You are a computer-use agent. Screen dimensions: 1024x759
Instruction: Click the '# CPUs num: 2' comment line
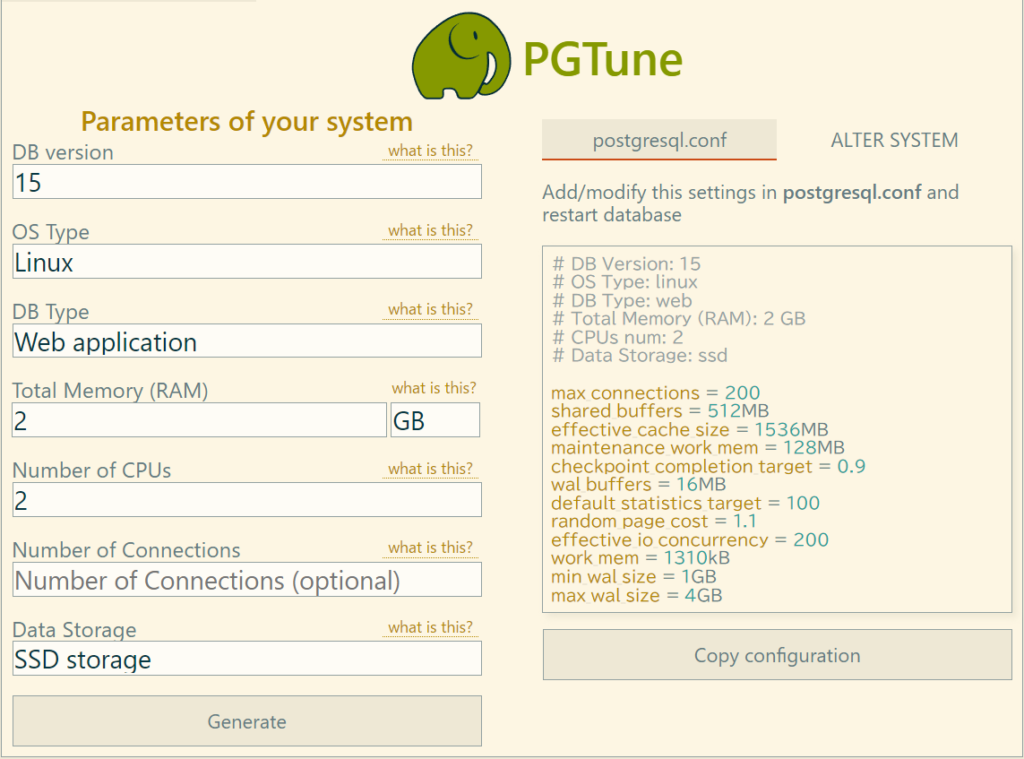pos(618,337)
